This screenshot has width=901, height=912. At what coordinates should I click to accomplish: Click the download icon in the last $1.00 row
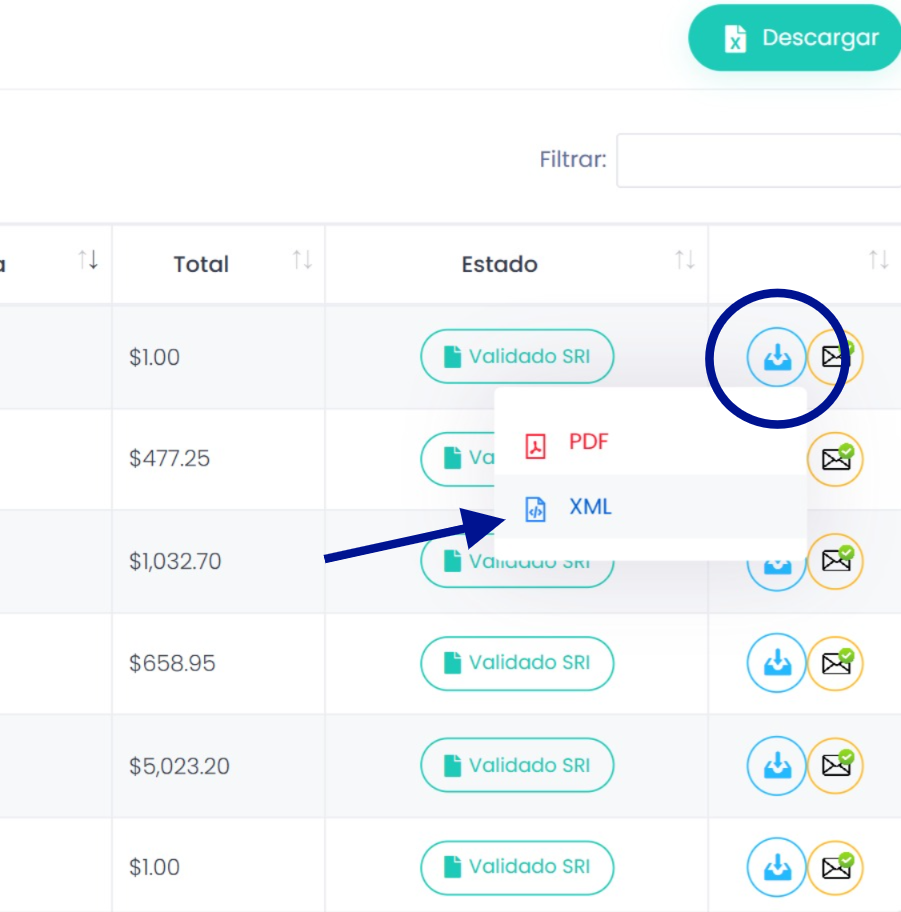point(776,868)
